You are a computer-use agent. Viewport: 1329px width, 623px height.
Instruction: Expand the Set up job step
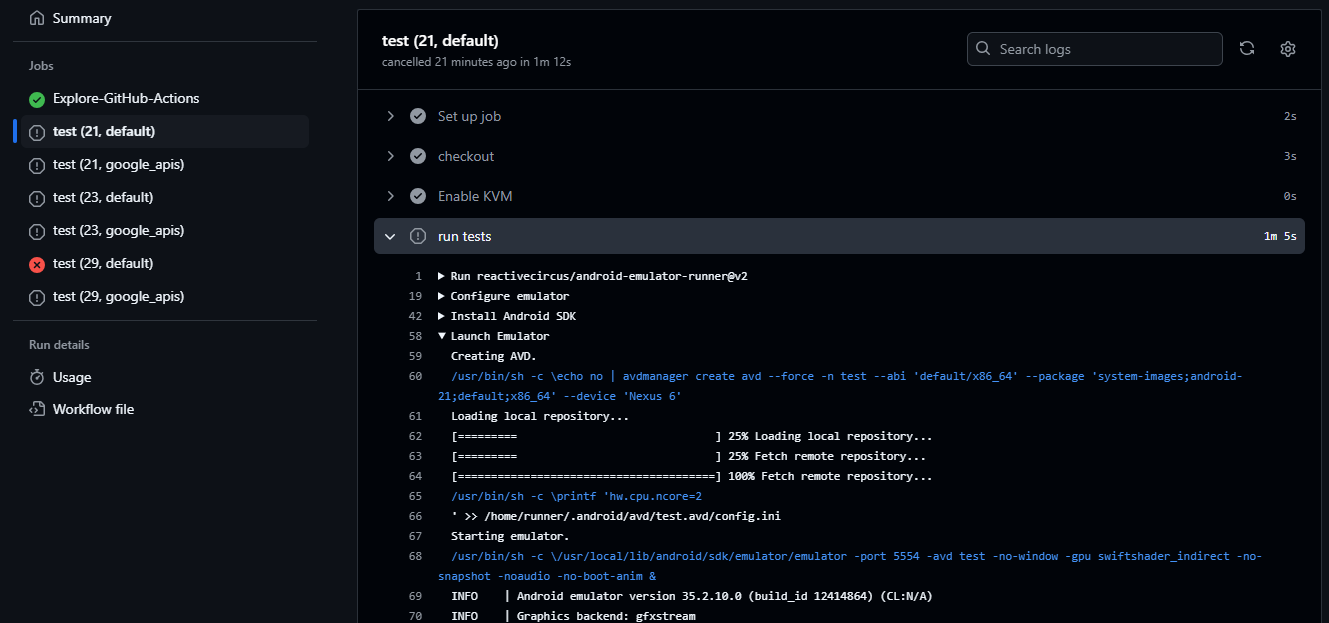click(390, 115)
